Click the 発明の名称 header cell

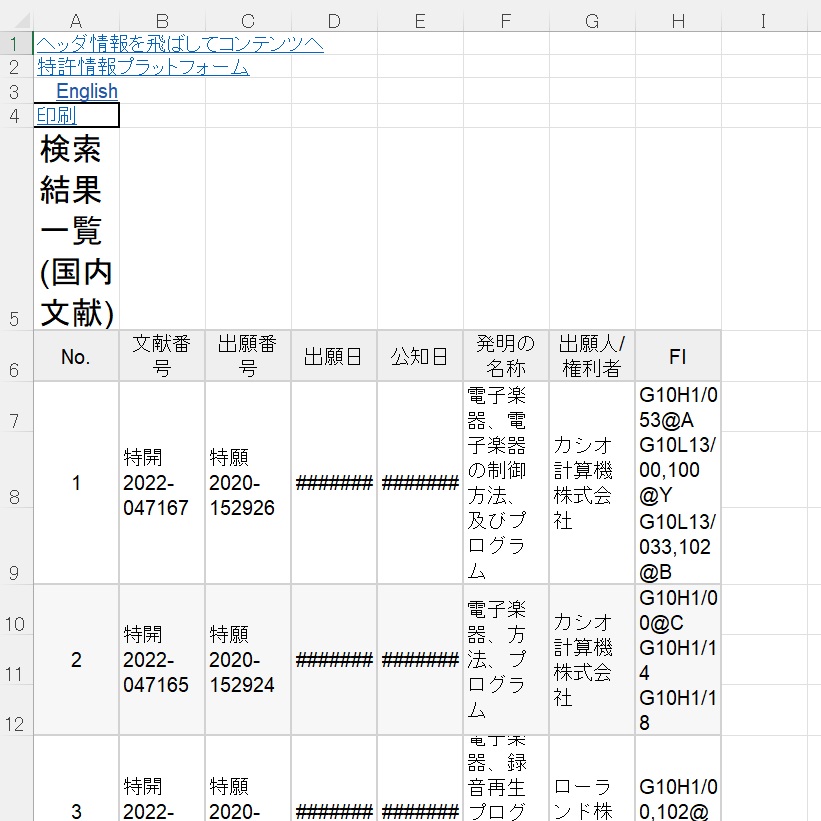point(506,356)
